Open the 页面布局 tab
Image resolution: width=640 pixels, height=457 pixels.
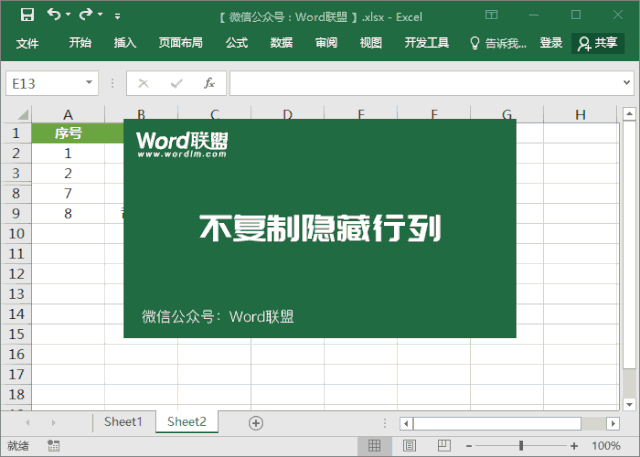[180, 42]
